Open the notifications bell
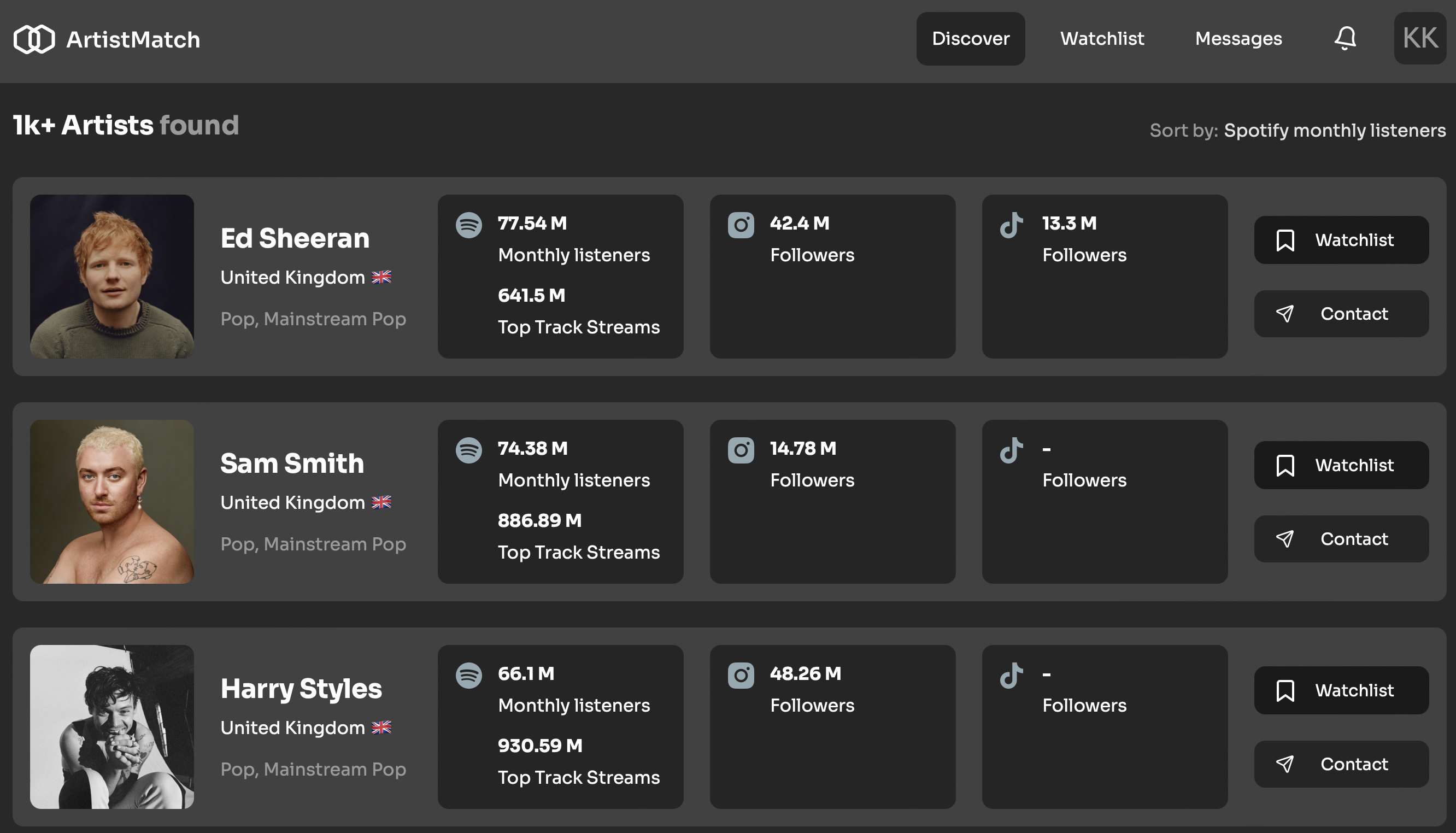This screenshot has height=833, width=1456. 1345,38
